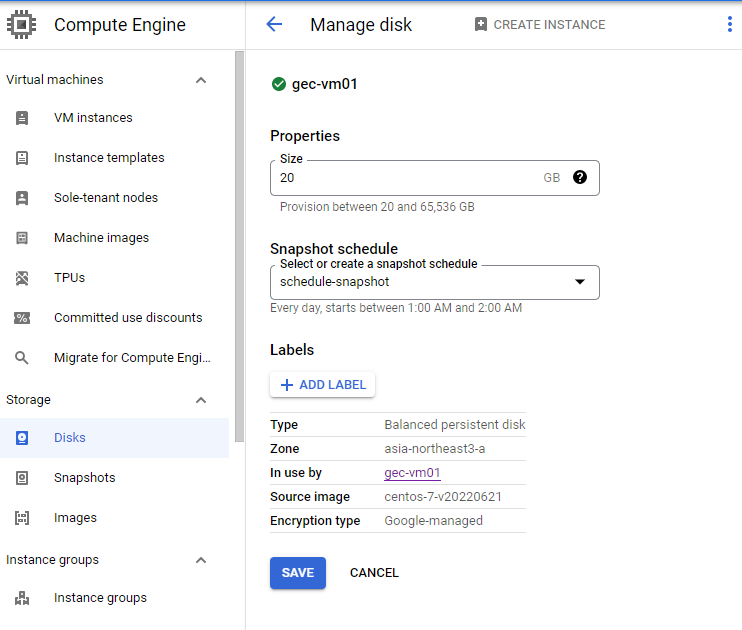The width and height of the screenshot is (742, 630).
Task: Click the Machine images sidebar icon
Action: coord(22,238)
